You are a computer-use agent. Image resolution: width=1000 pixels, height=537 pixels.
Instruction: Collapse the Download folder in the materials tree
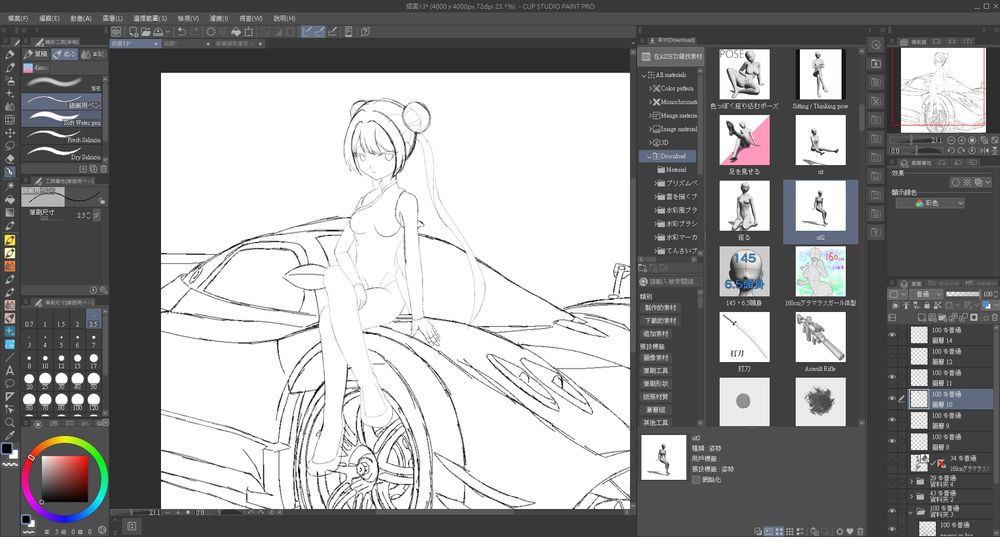[647, 156]
